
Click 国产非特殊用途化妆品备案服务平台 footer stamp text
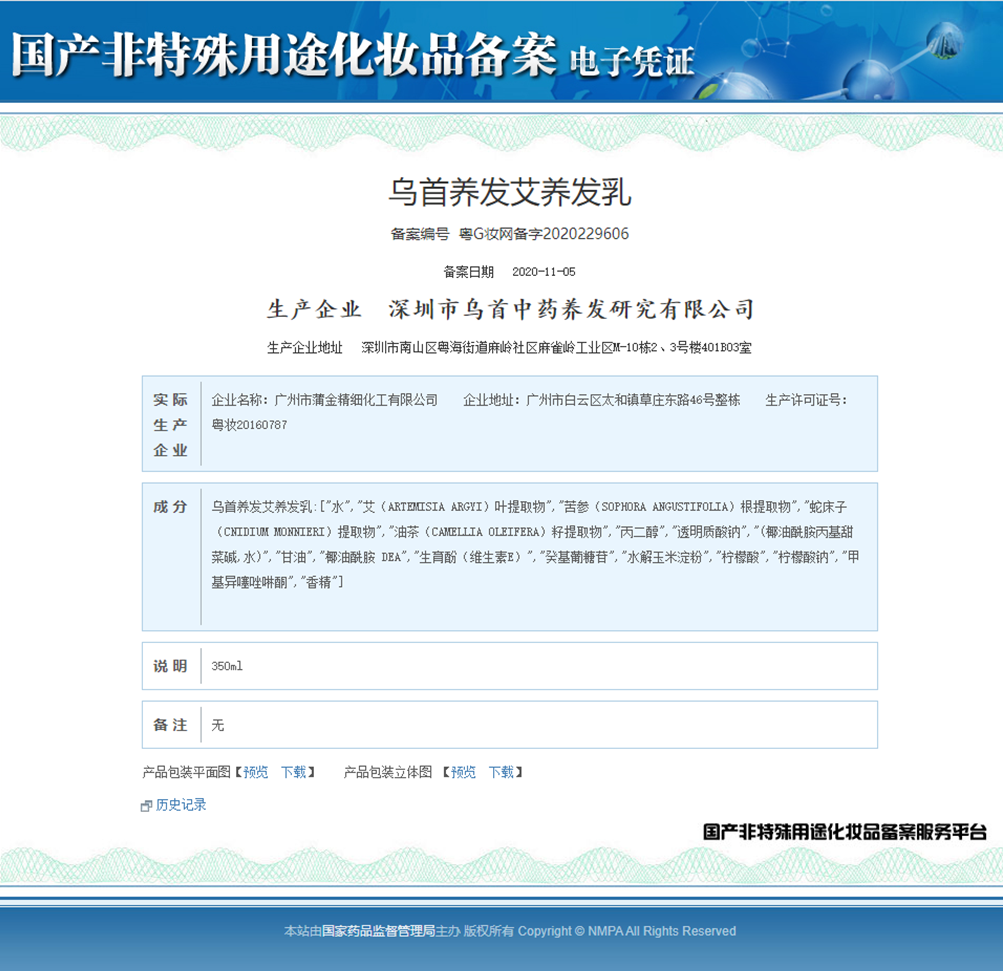[x=844, y=832]
